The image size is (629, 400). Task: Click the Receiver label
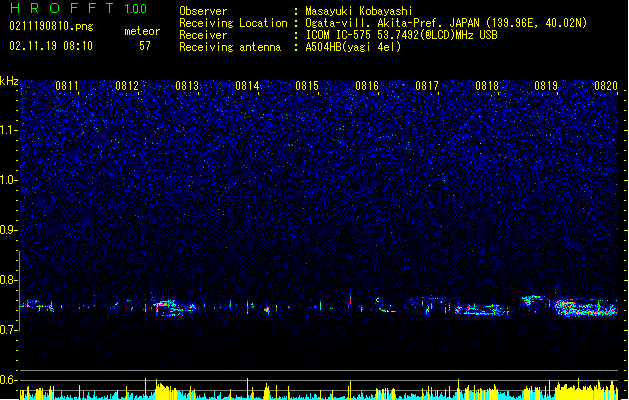coord(203,35)
